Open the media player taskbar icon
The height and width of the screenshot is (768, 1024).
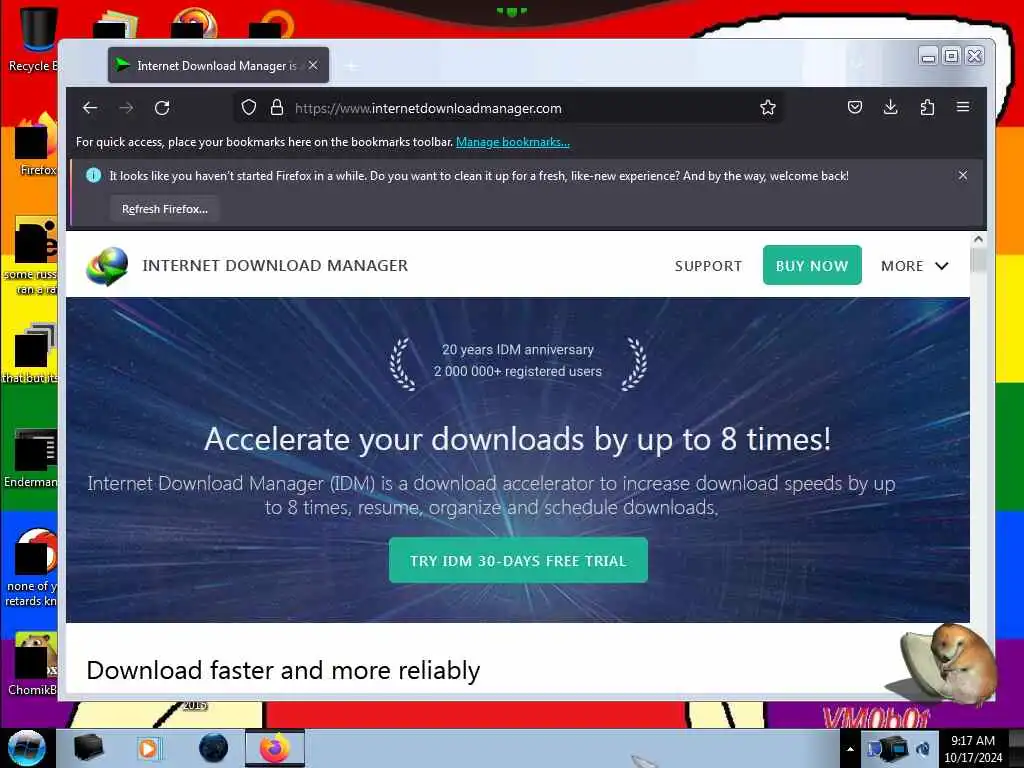(x=148, y=748)
